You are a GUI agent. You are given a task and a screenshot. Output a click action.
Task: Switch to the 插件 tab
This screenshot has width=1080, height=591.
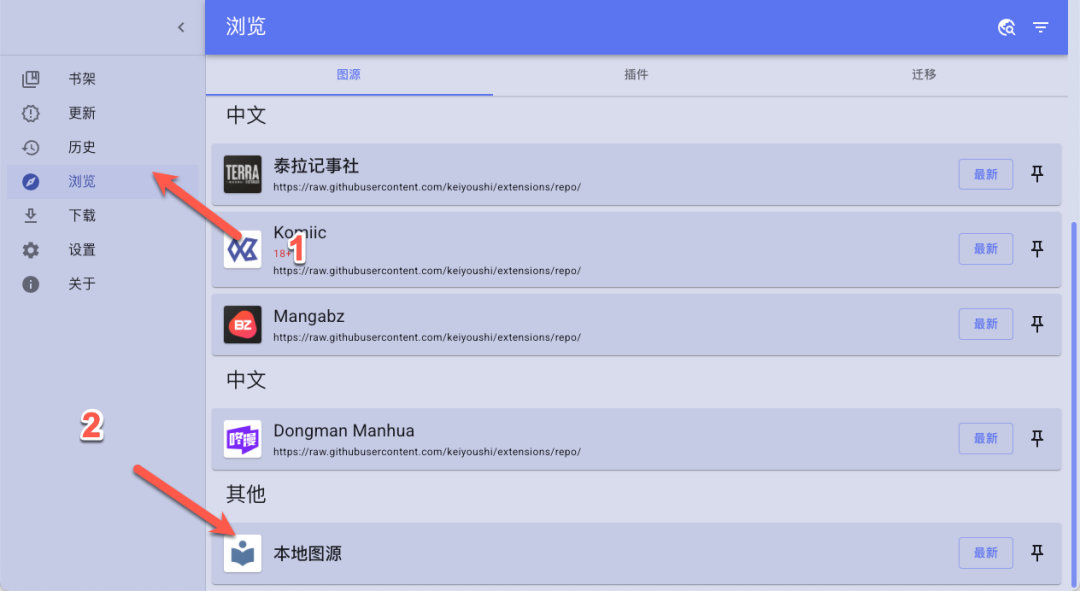pyautogui.click(x=636, y=73)
